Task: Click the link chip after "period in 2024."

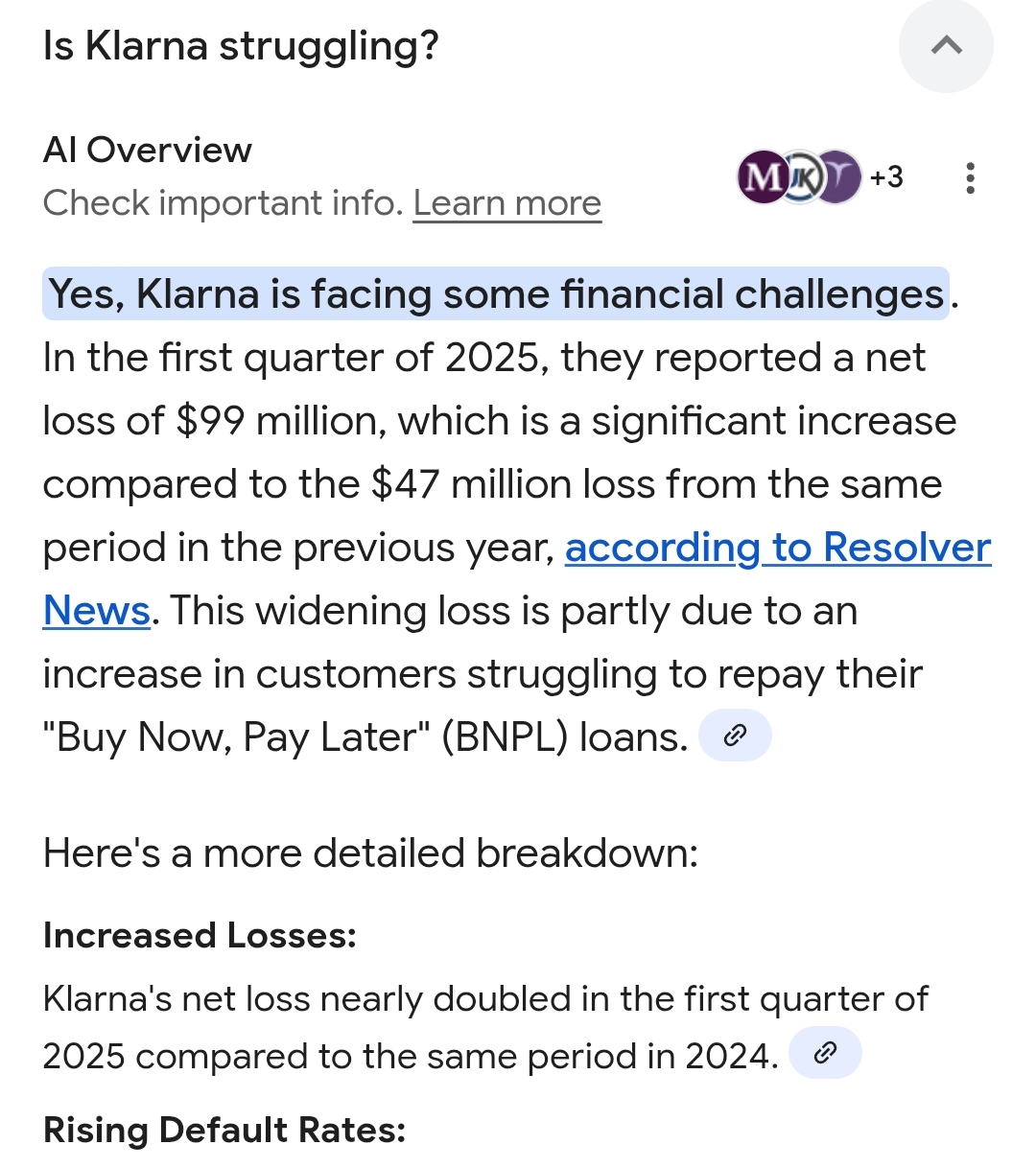Action: click(825, 1054)
